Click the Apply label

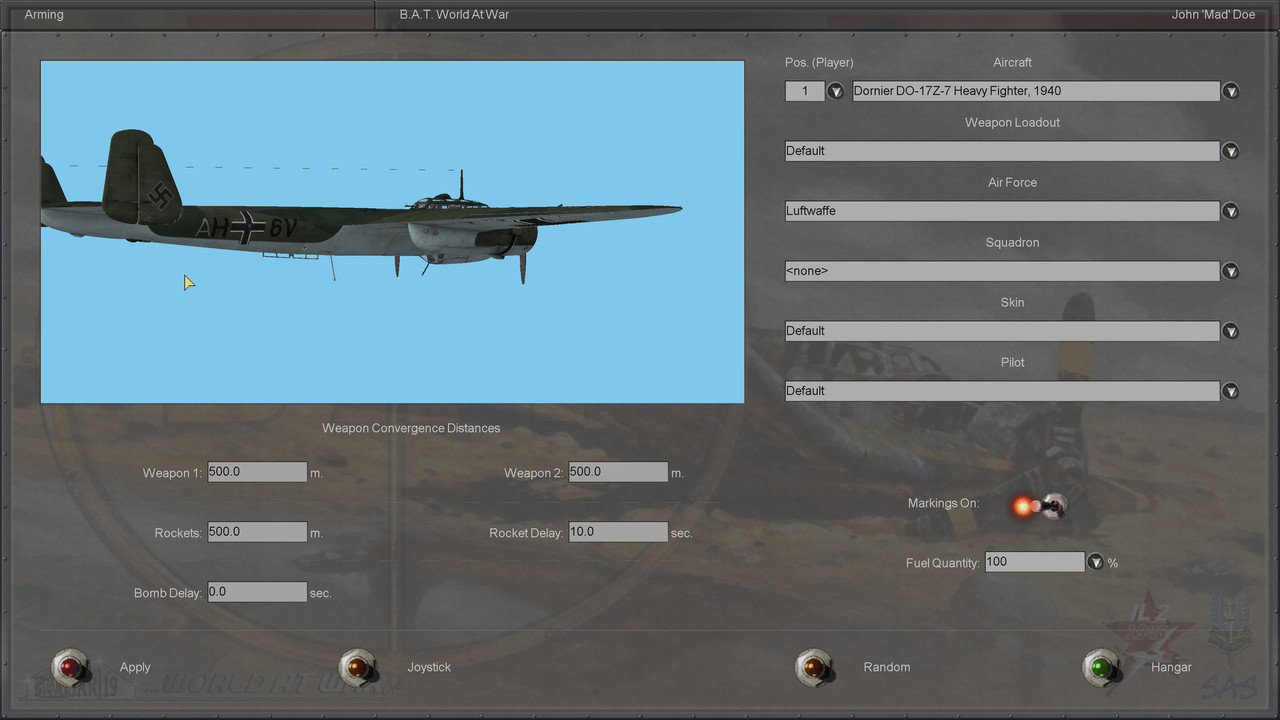[135, 667]
